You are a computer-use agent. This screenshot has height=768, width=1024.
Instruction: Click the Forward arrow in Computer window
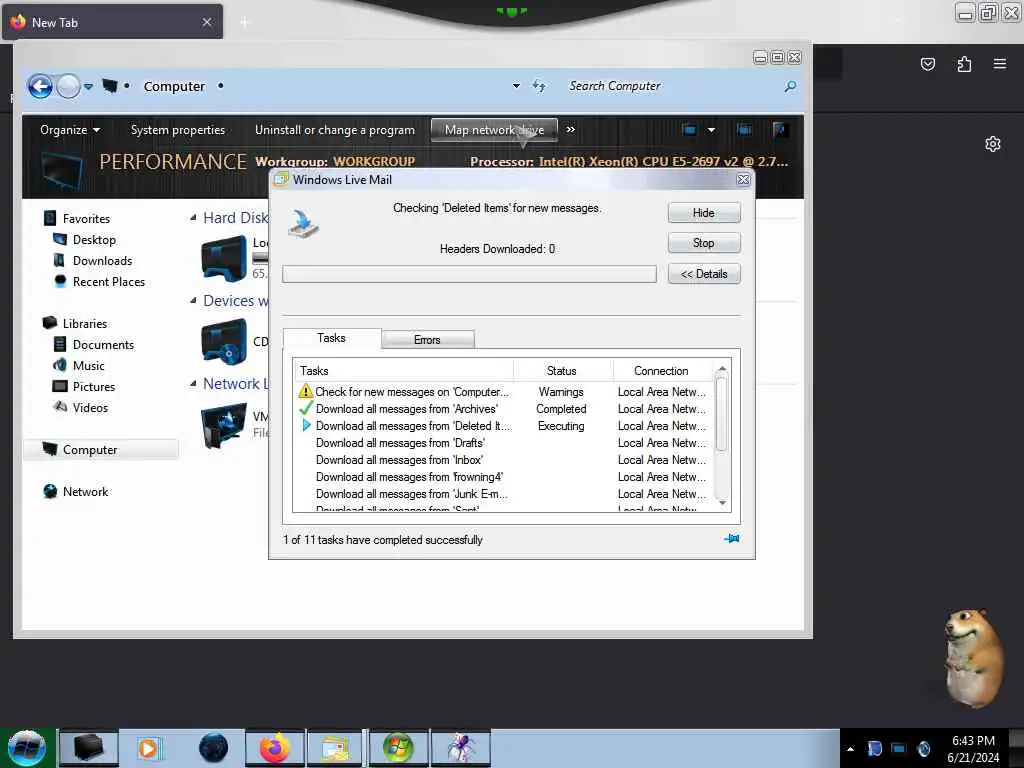68,86
